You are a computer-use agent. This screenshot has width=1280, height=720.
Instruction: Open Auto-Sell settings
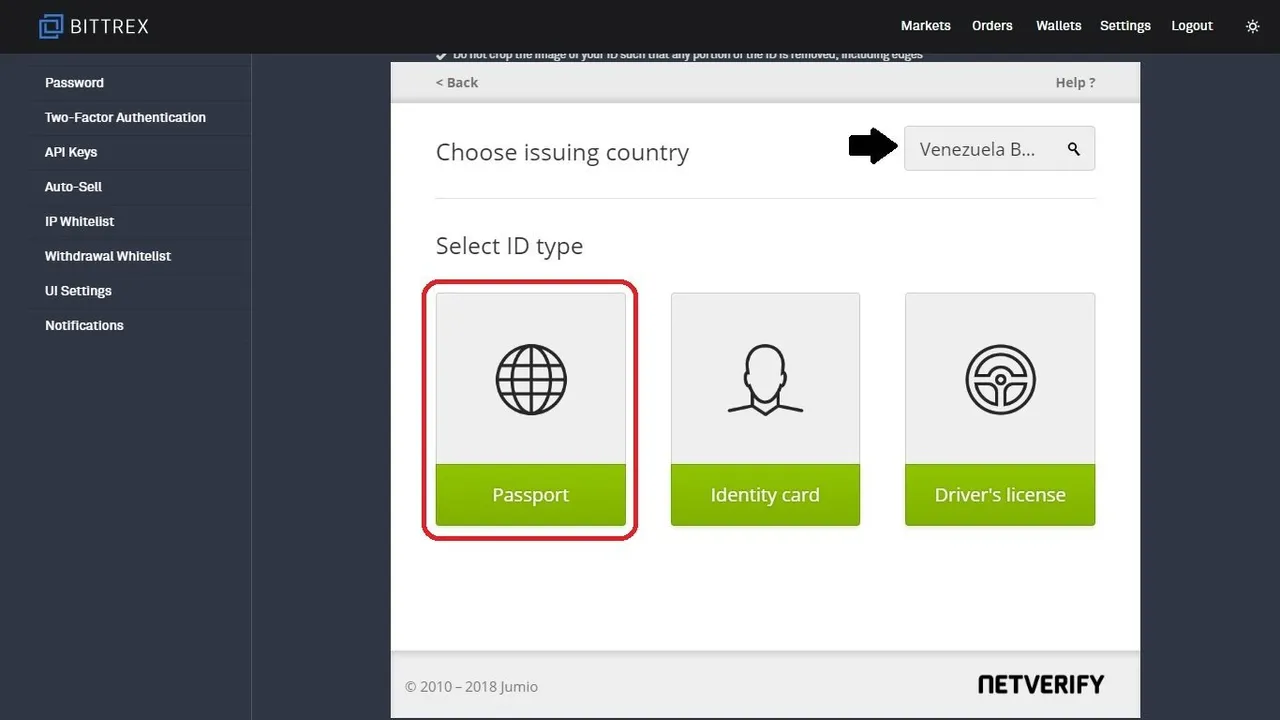point(73,187)
